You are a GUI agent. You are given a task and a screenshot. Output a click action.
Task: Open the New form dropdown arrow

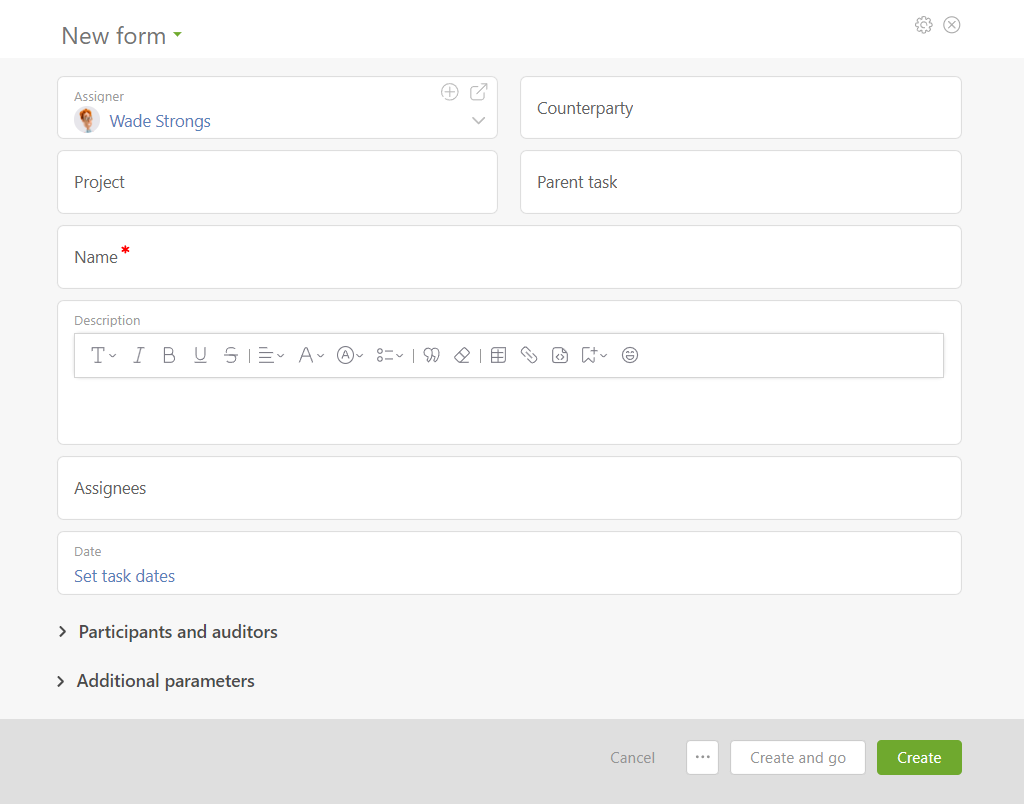pyautogui.click(x=178, y=35)
